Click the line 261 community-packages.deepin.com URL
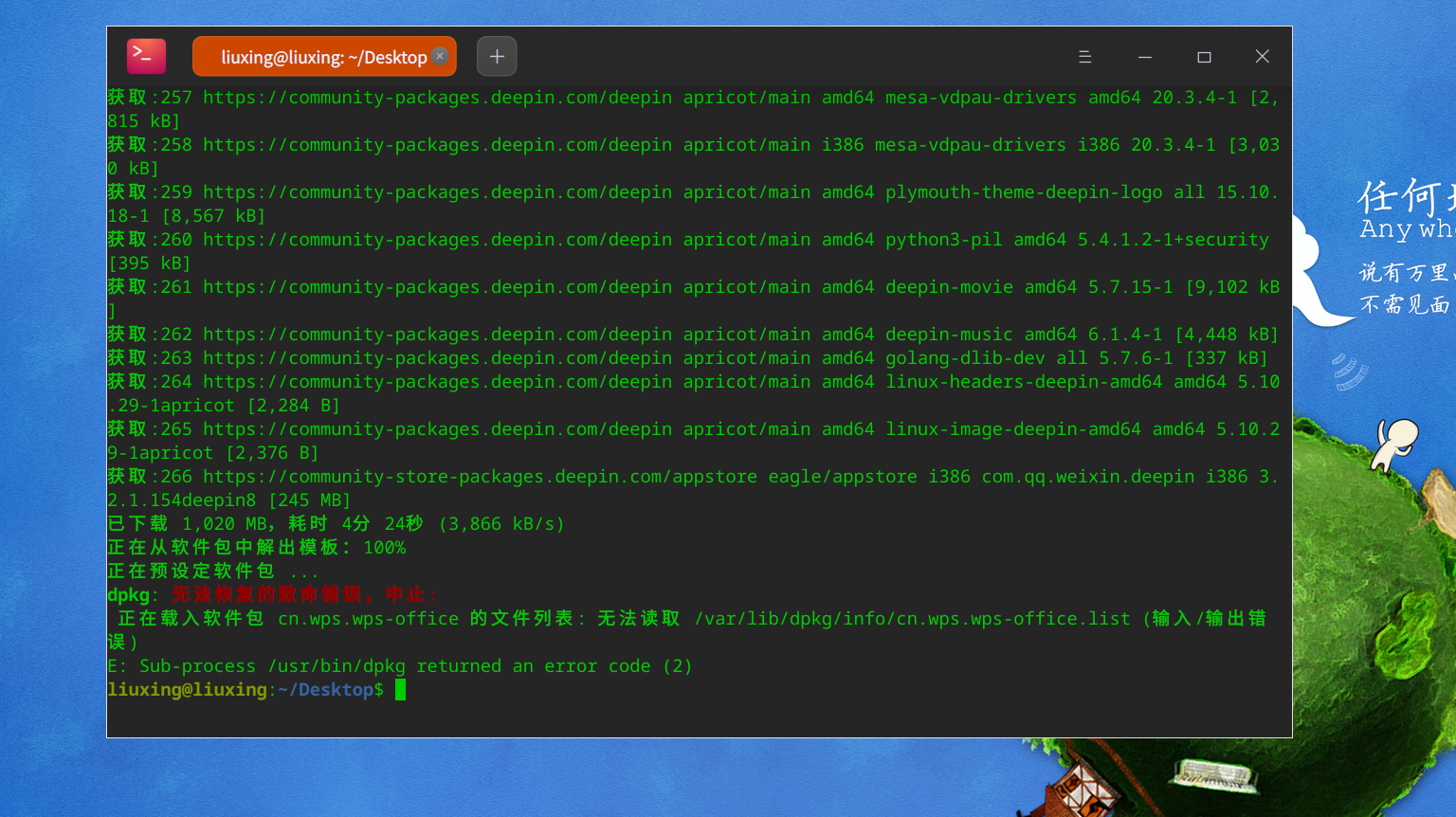 [x=437, y=287]
